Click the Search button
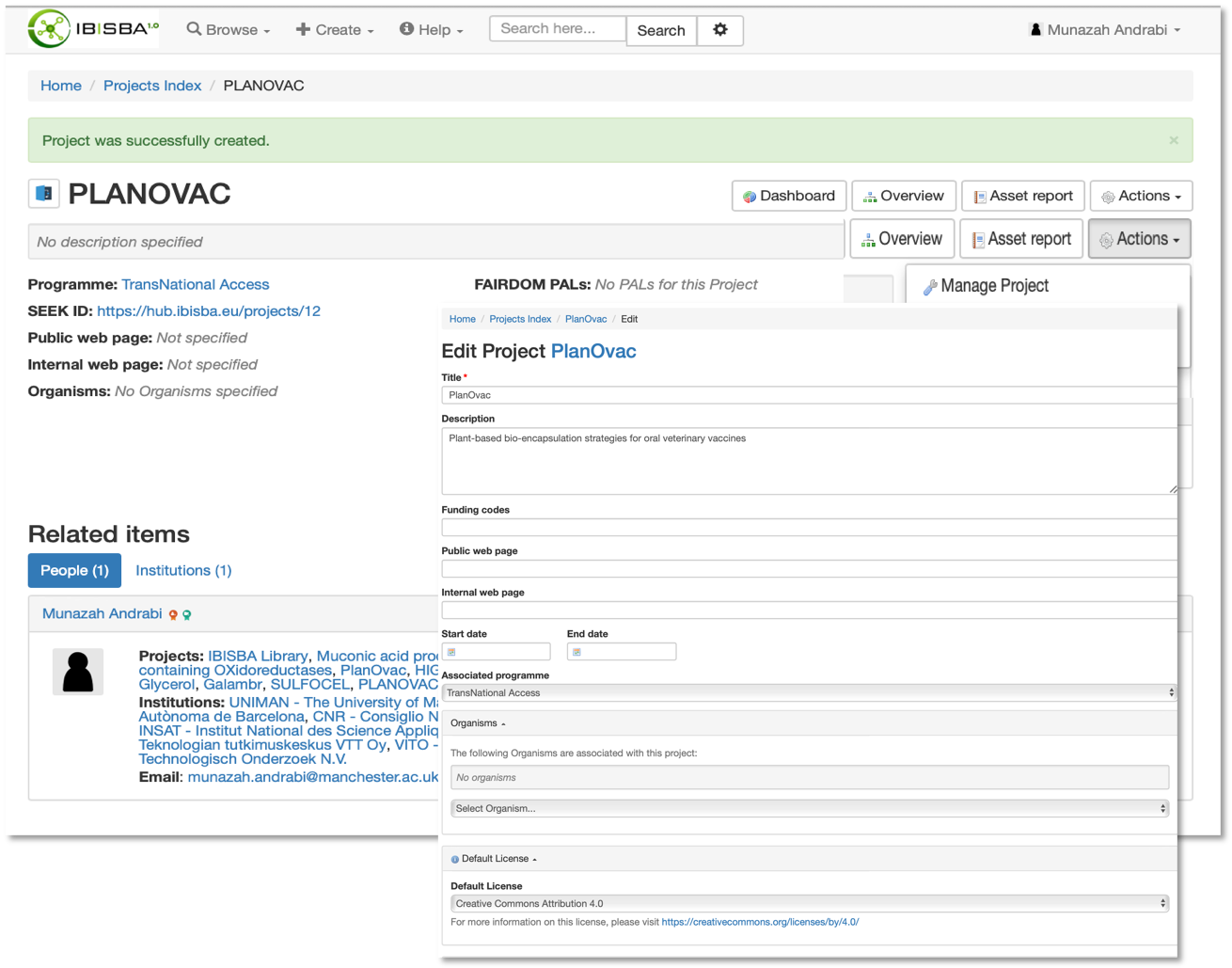This screenshot has height=968, width=1232. coord(661,30)
